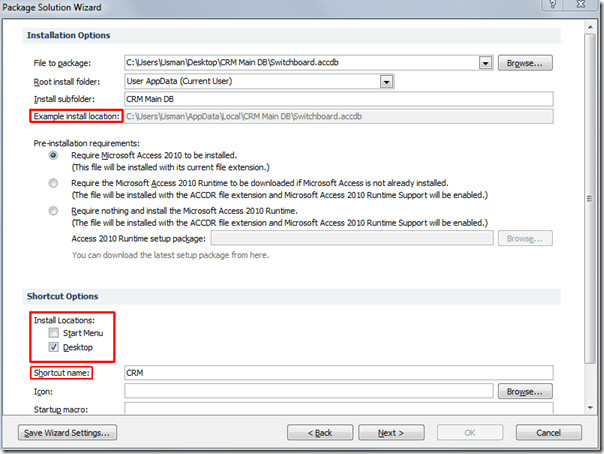This screenshot has width=604, height=454.
Task: Click the Example install location path field
Action: point(339,116)
